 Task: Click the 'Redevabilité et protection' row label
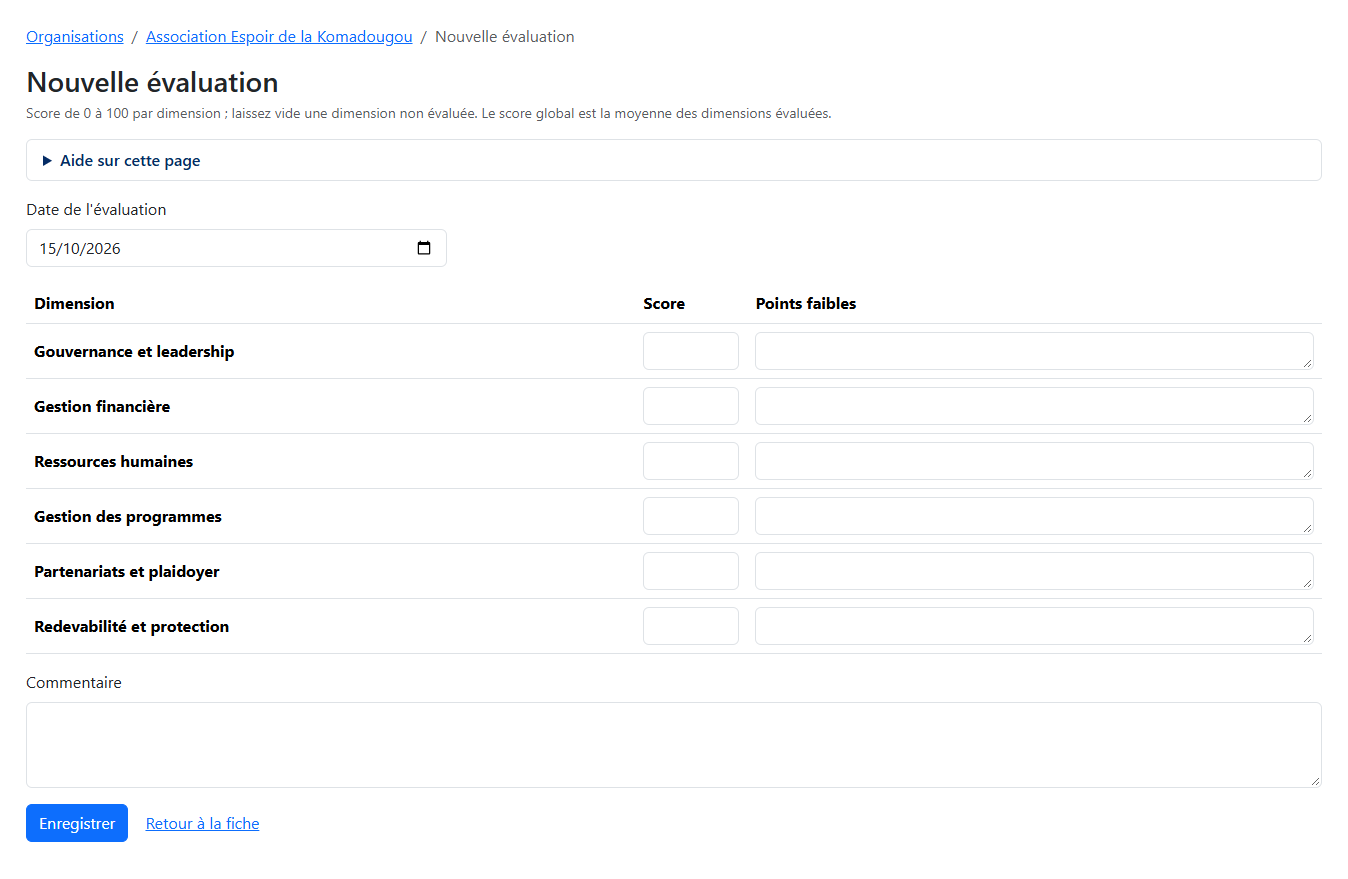coord(131,627)
